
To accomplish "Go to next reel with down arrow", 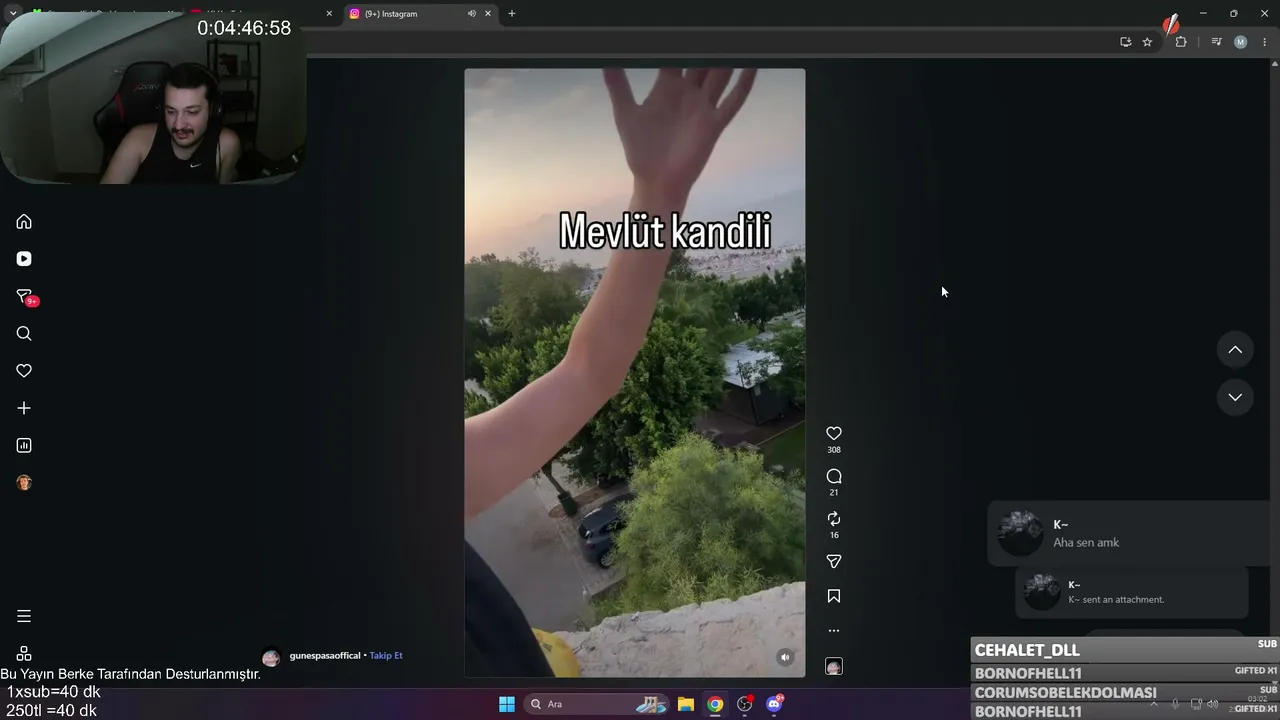I will tap(1235, 397).
